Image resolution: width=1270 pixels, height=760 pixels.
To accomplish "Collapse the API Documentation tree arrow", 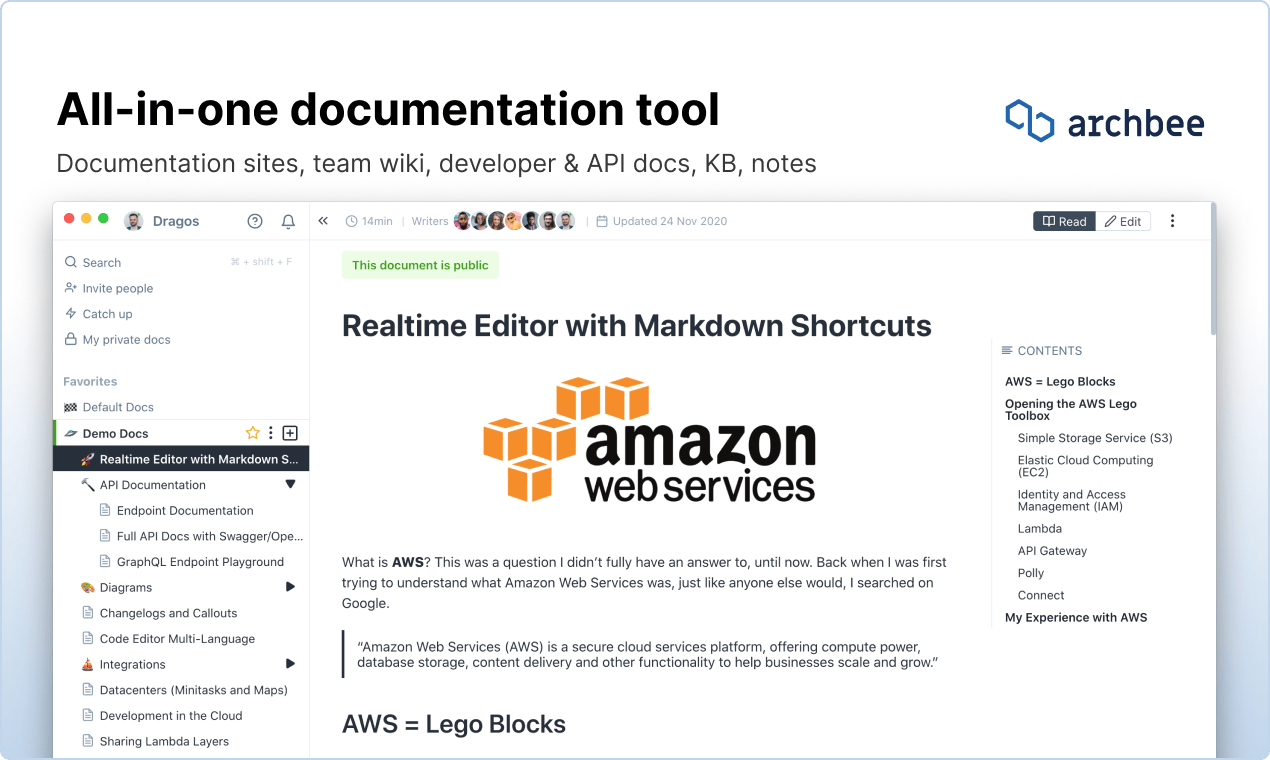I will coord(291,485).
